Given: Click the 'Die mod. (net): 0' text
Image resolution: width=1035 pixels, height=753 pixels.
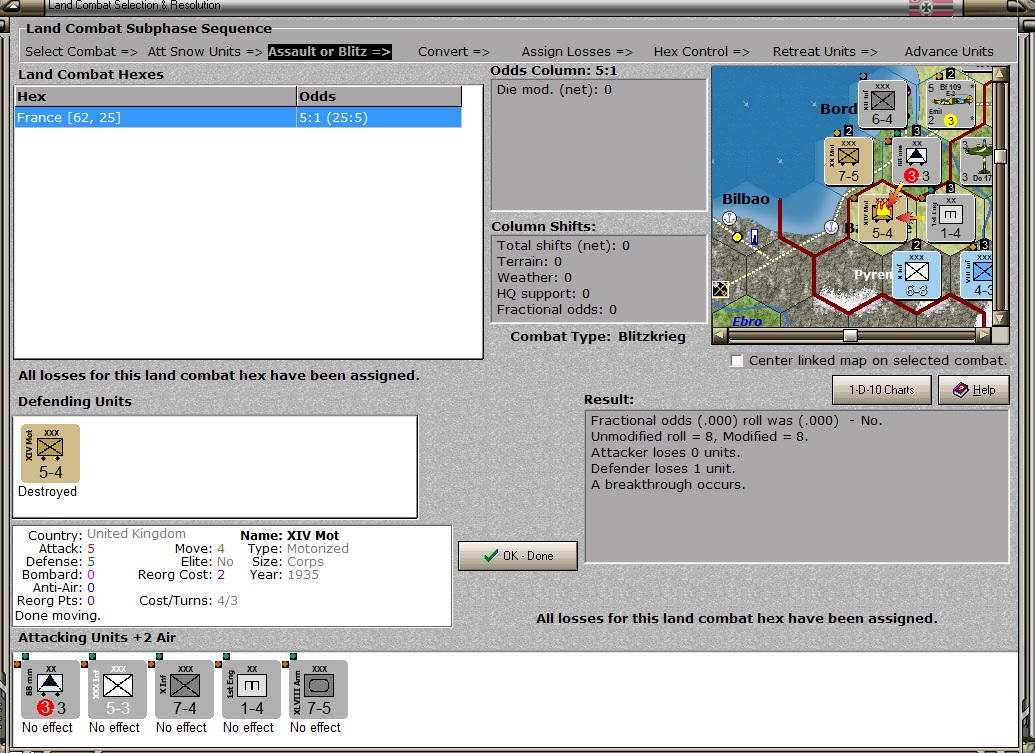Looking at the screenshot, I should 554,90.
